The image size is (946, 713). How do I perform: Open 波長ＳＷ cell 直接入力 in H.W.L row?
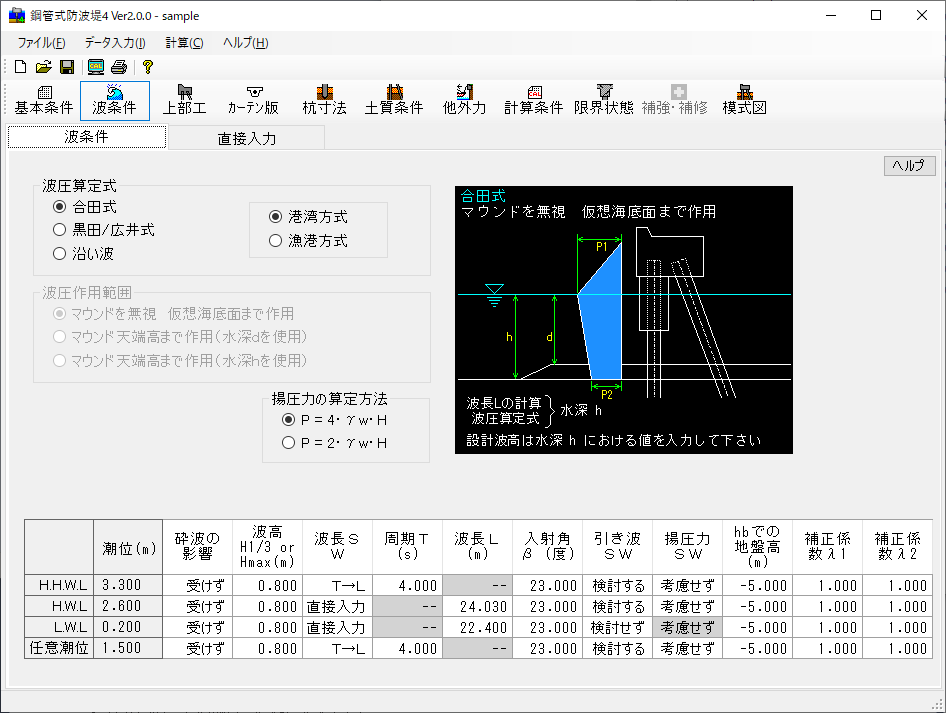click(338, 606)
